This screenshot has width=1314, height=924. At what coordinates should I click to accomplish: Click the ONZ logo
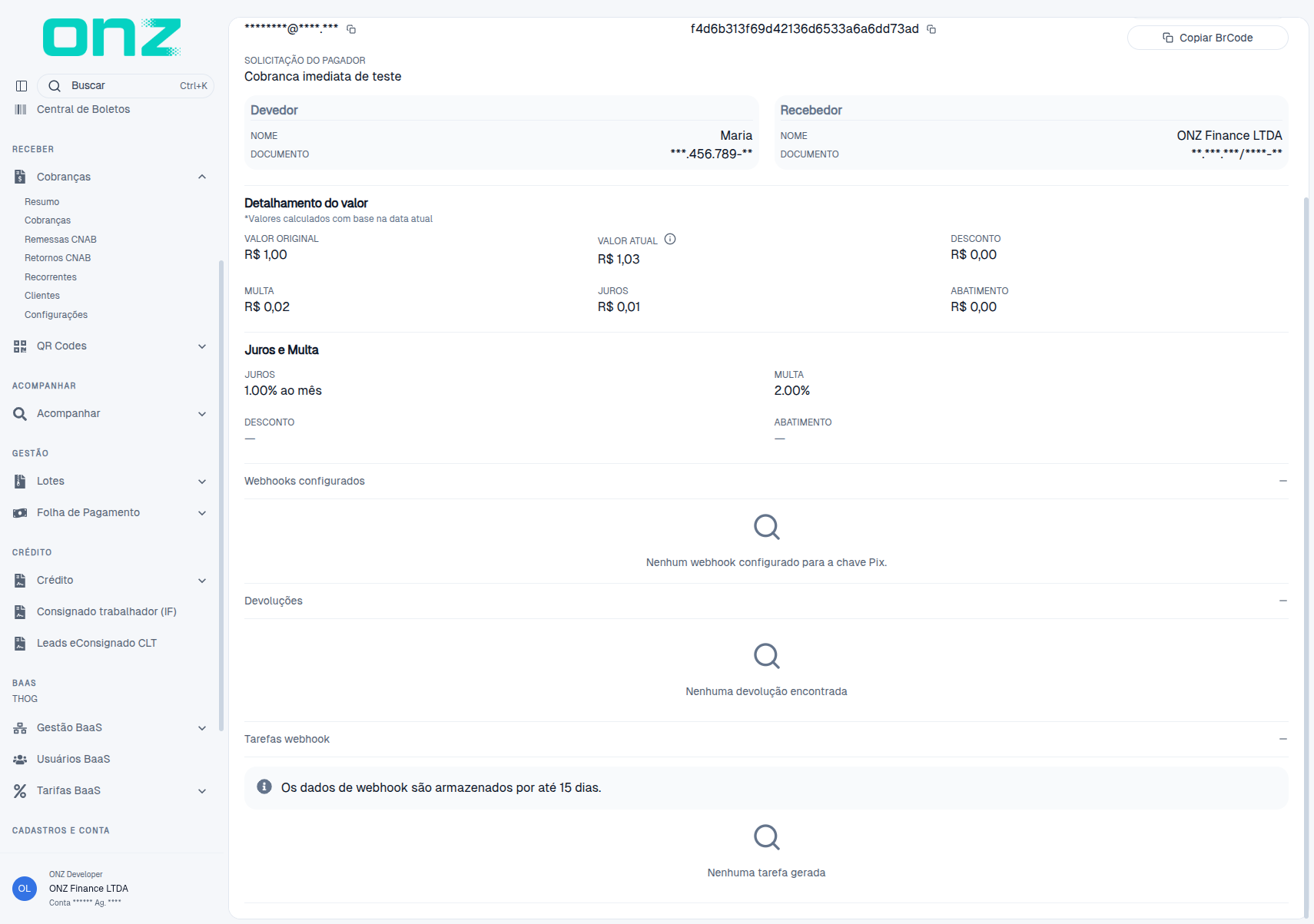(111, 38)
